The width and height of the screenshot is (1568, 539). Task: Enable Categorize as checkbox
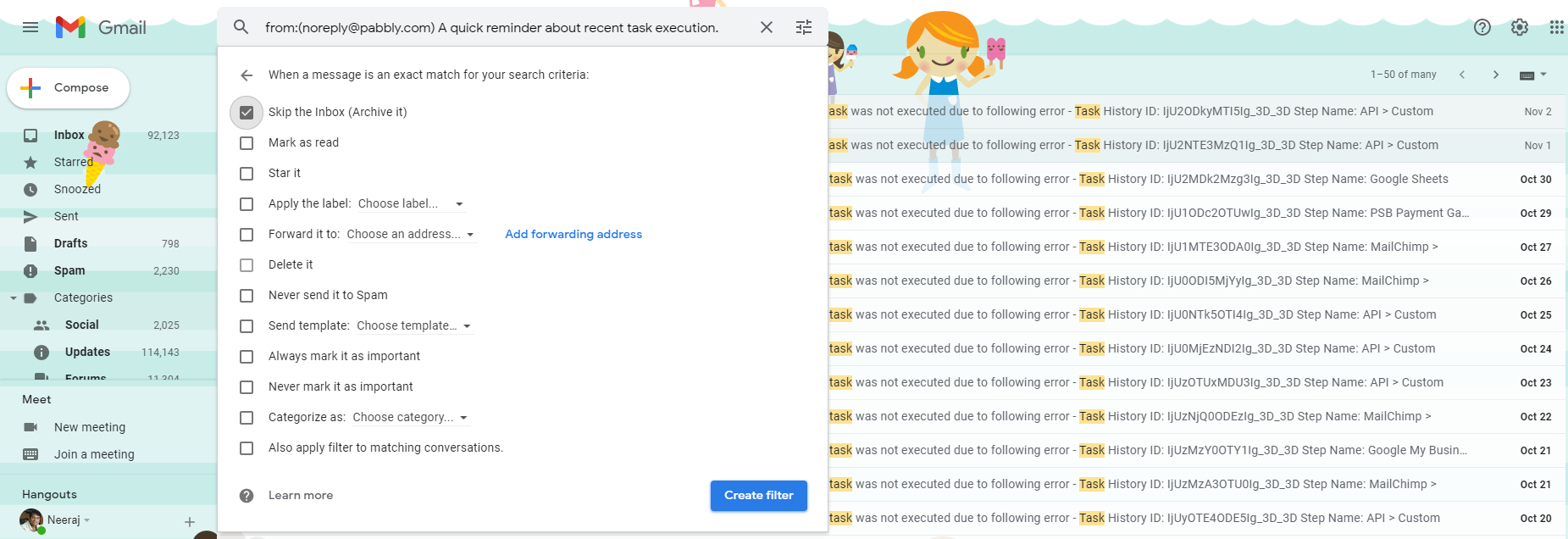tap(247, 418)
